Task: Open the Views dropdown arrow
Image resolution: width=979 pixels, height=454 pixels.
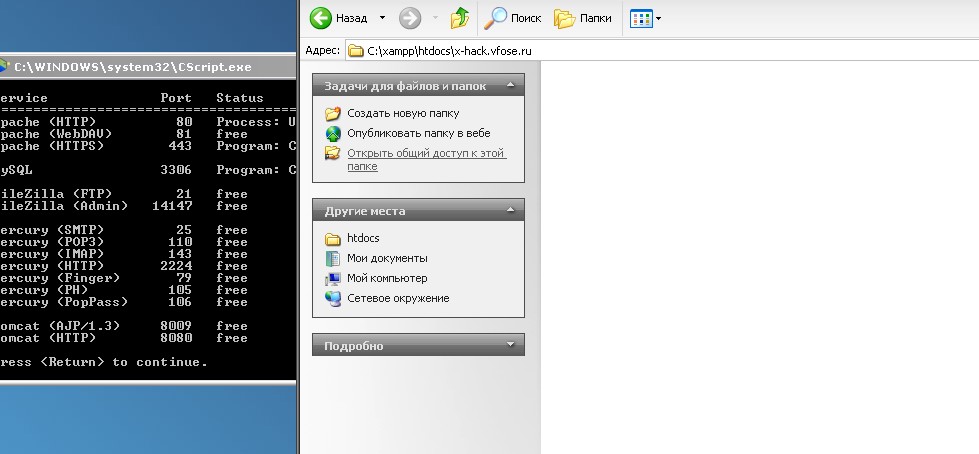Action: coord(658,18)
